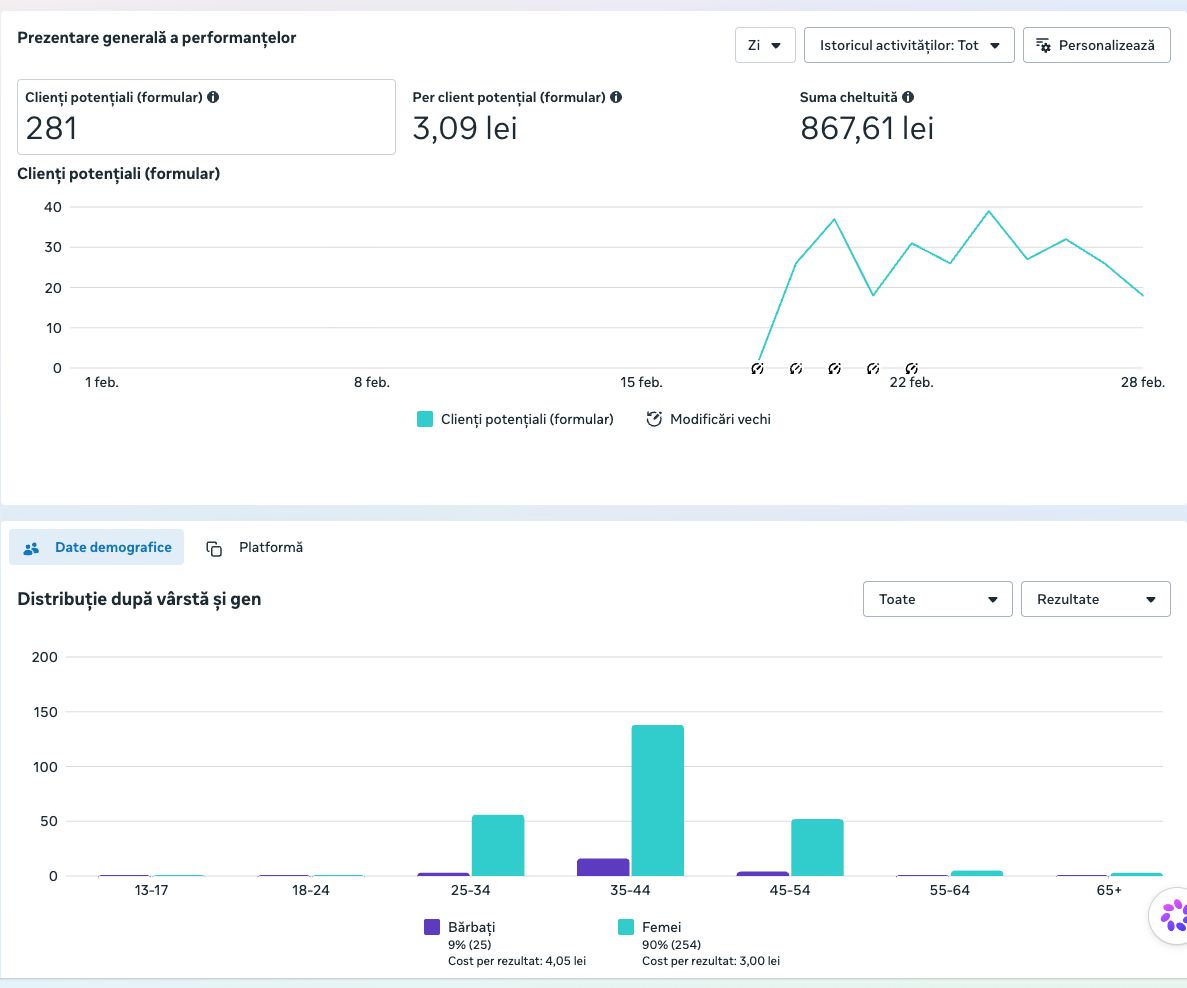Viewport: 1187px width, 988px height.
Task: Select the Clienți potențiali (formular) 281 metric card
Action: 206,117
